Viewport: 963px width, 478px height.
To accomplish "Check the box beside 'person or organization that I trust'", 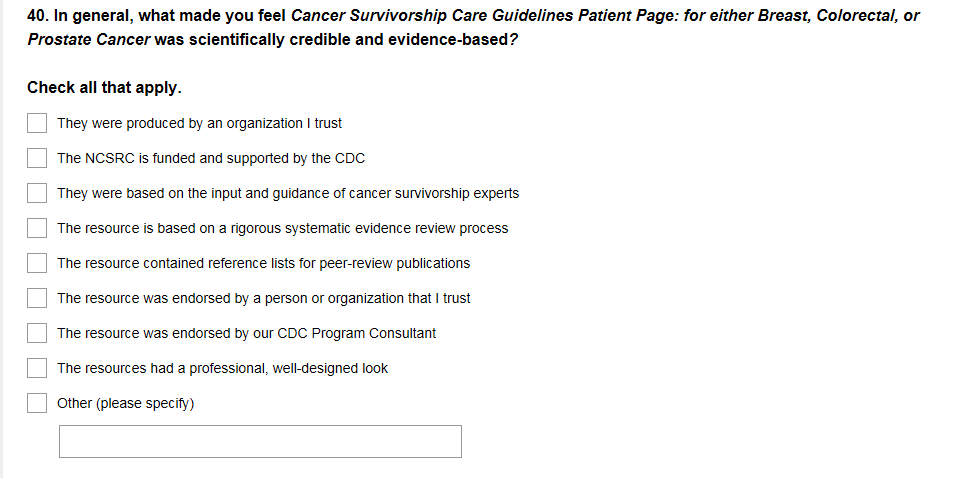I will pos(37,298).
